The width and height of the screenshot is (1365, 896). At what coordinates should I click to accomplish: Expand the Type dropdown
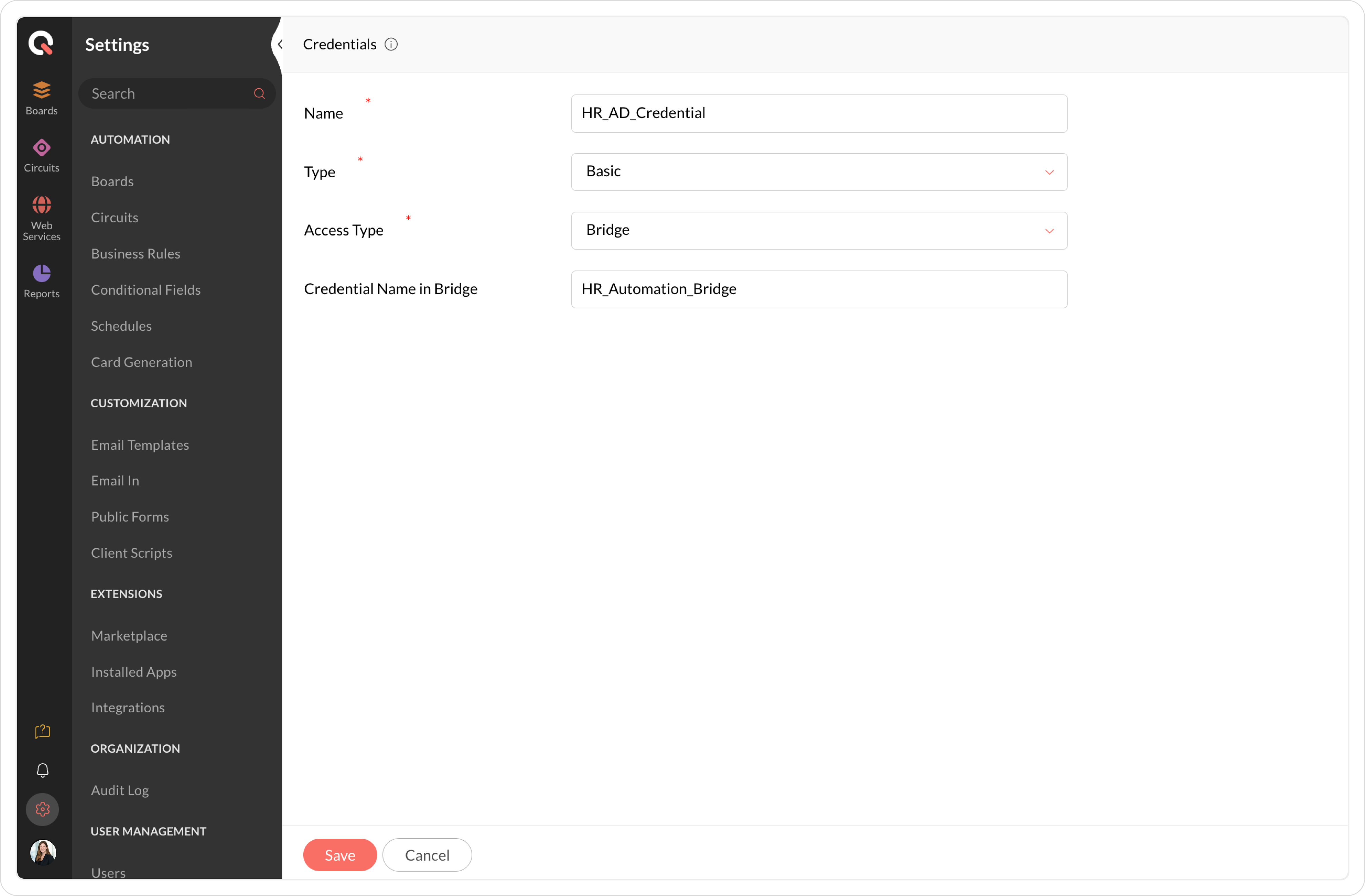tap(819, 172)
